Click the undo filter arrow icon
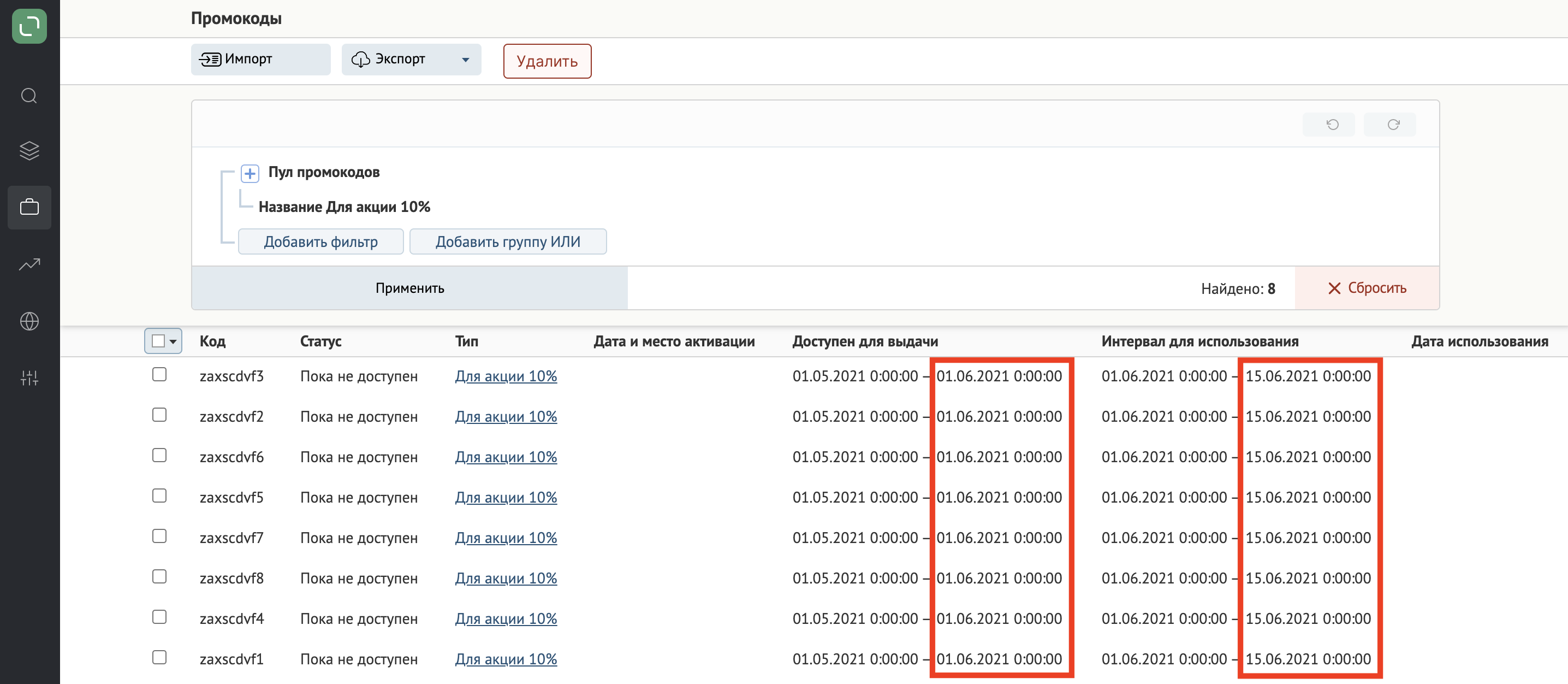This screenshot has width=1568, height=684. point(1332,124)
